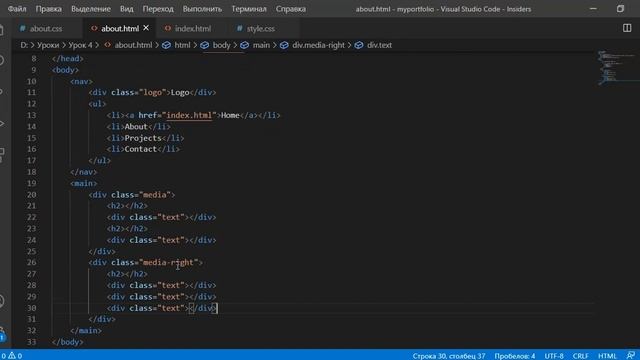Switch to the index.html tab
This screenshot has height=360, width=640.
pyautogui.click(x=193, y=29)
